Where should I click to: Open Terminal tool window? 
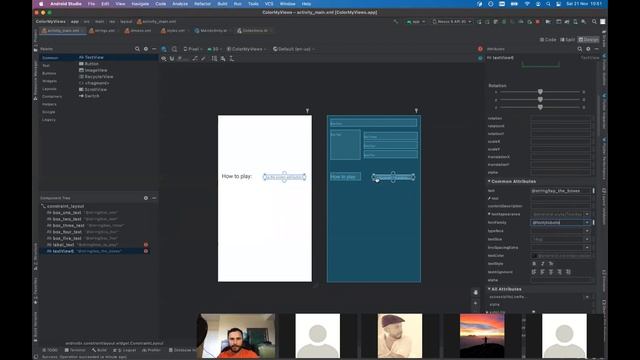(75, 350)
